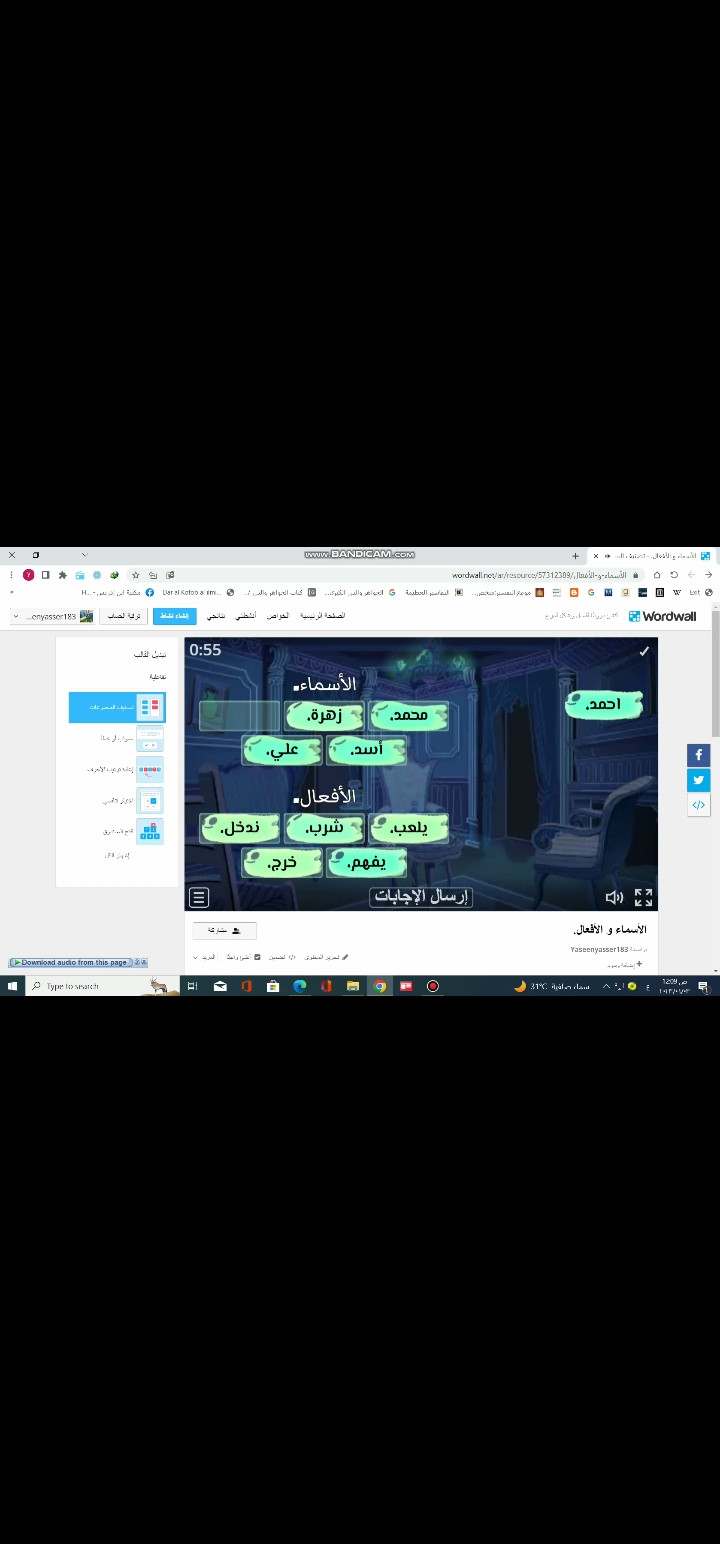
Task: Pick the خرج word tile
Action: coord(282,861)
